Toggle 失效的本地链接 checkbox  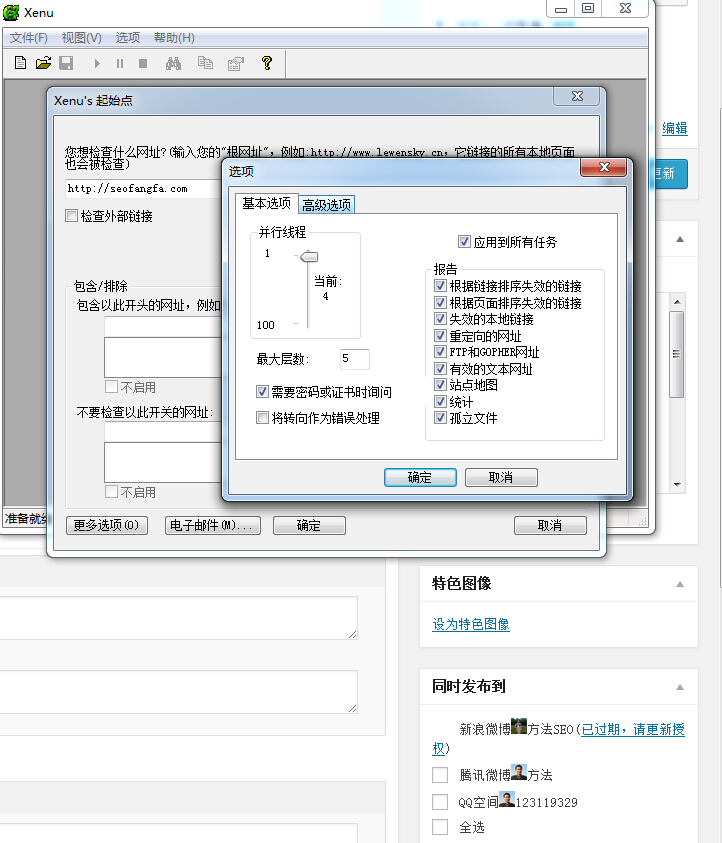(x=440, y=319)
